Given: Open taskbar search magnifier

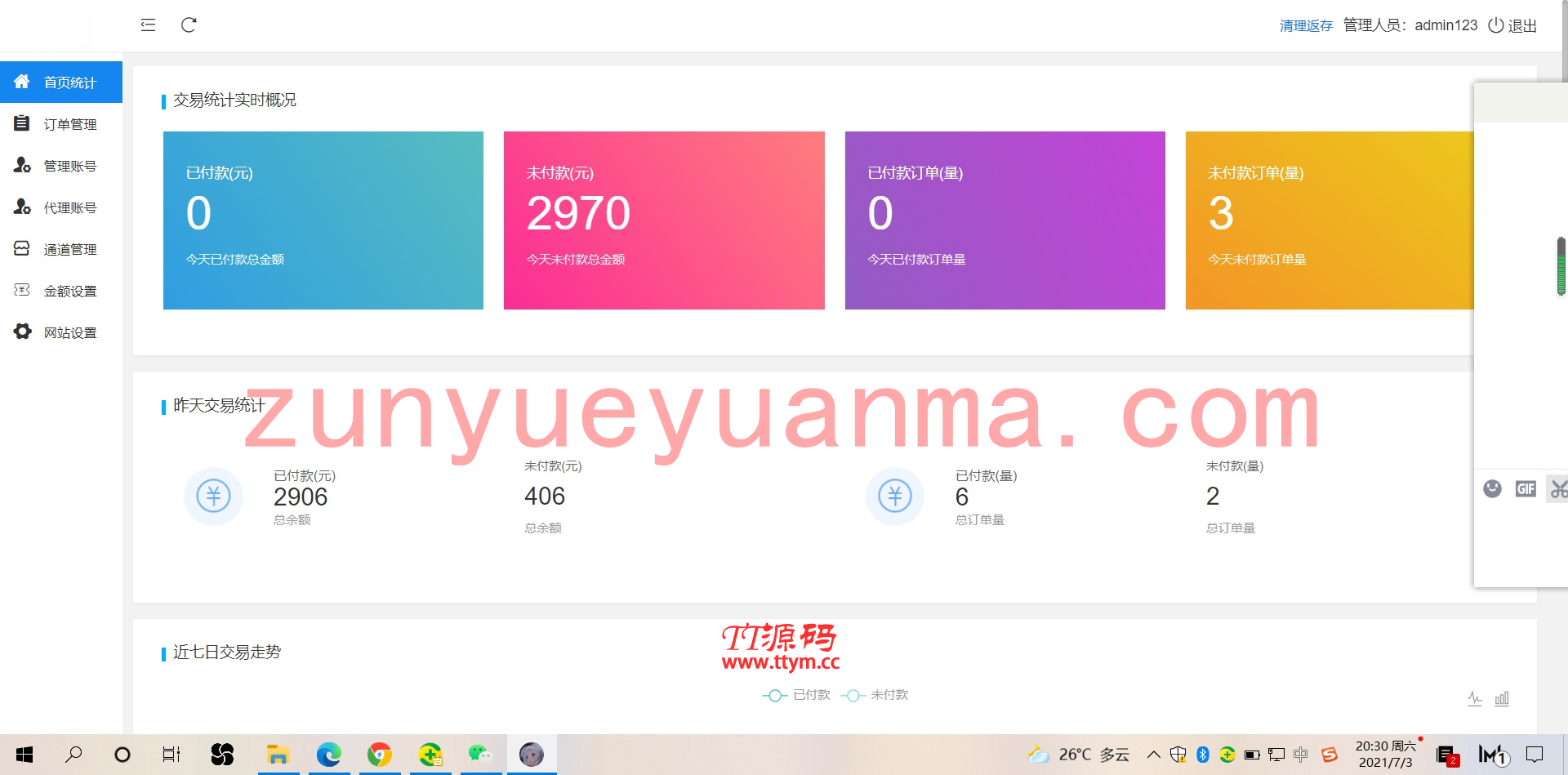Looking at the screenshot, I should pyautogui.click(x=73, y=755).
